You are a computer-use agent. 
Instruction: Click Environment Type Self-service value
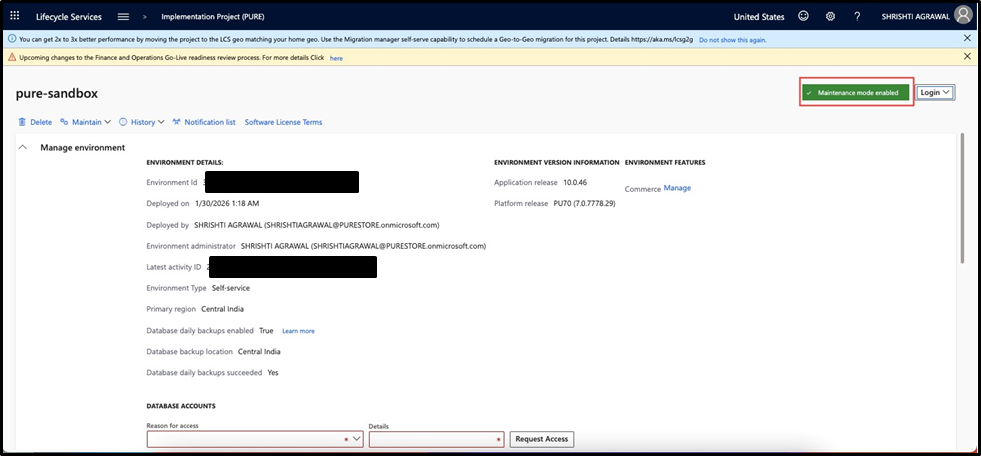(x=231, y=288)
